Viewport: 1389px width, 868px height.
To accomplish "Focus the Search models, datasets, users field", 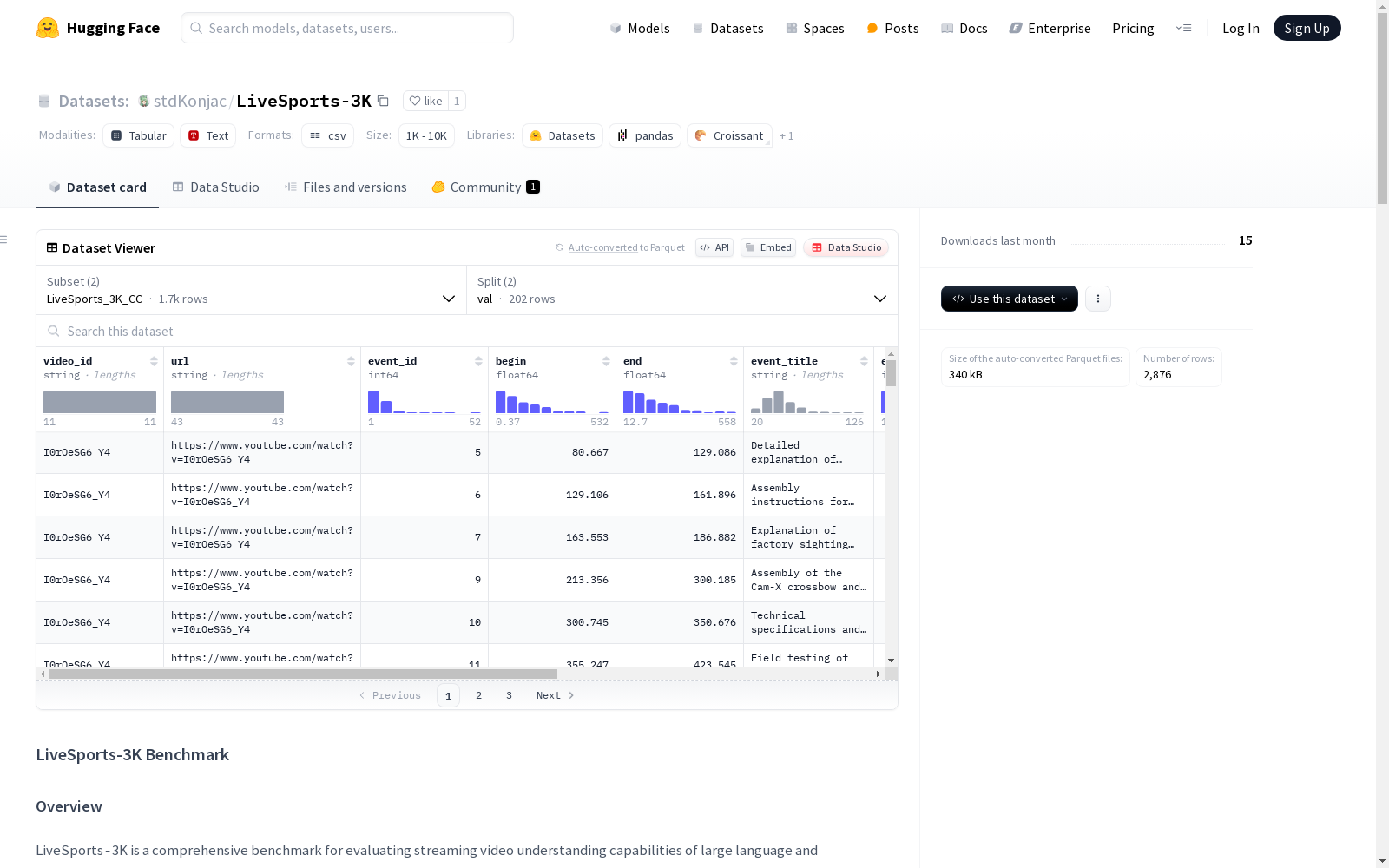I will (x=347, y=28).
